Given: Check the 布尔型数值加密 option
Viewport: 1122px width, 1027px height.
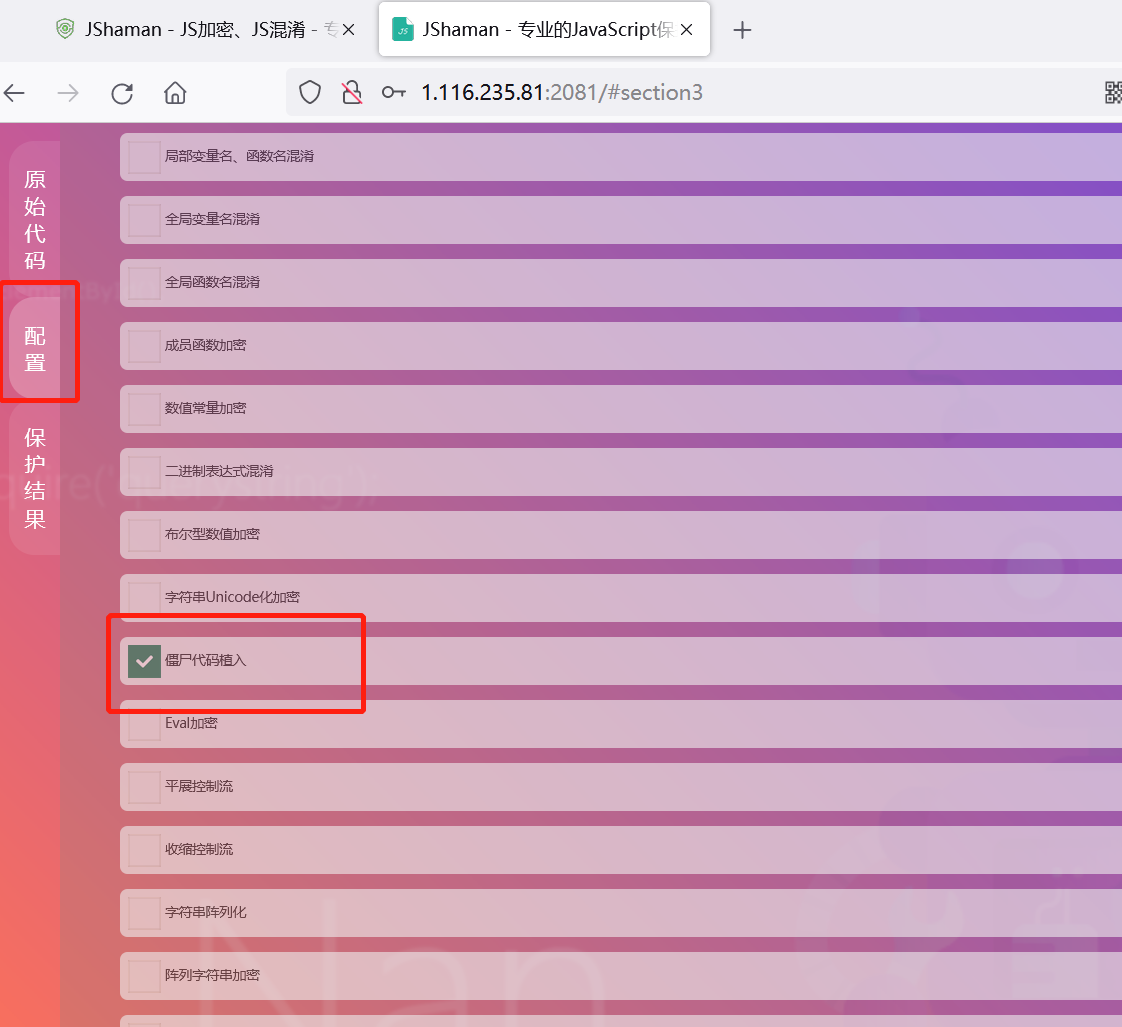Looking at the screenshot, I should click(x=144, y=535).
